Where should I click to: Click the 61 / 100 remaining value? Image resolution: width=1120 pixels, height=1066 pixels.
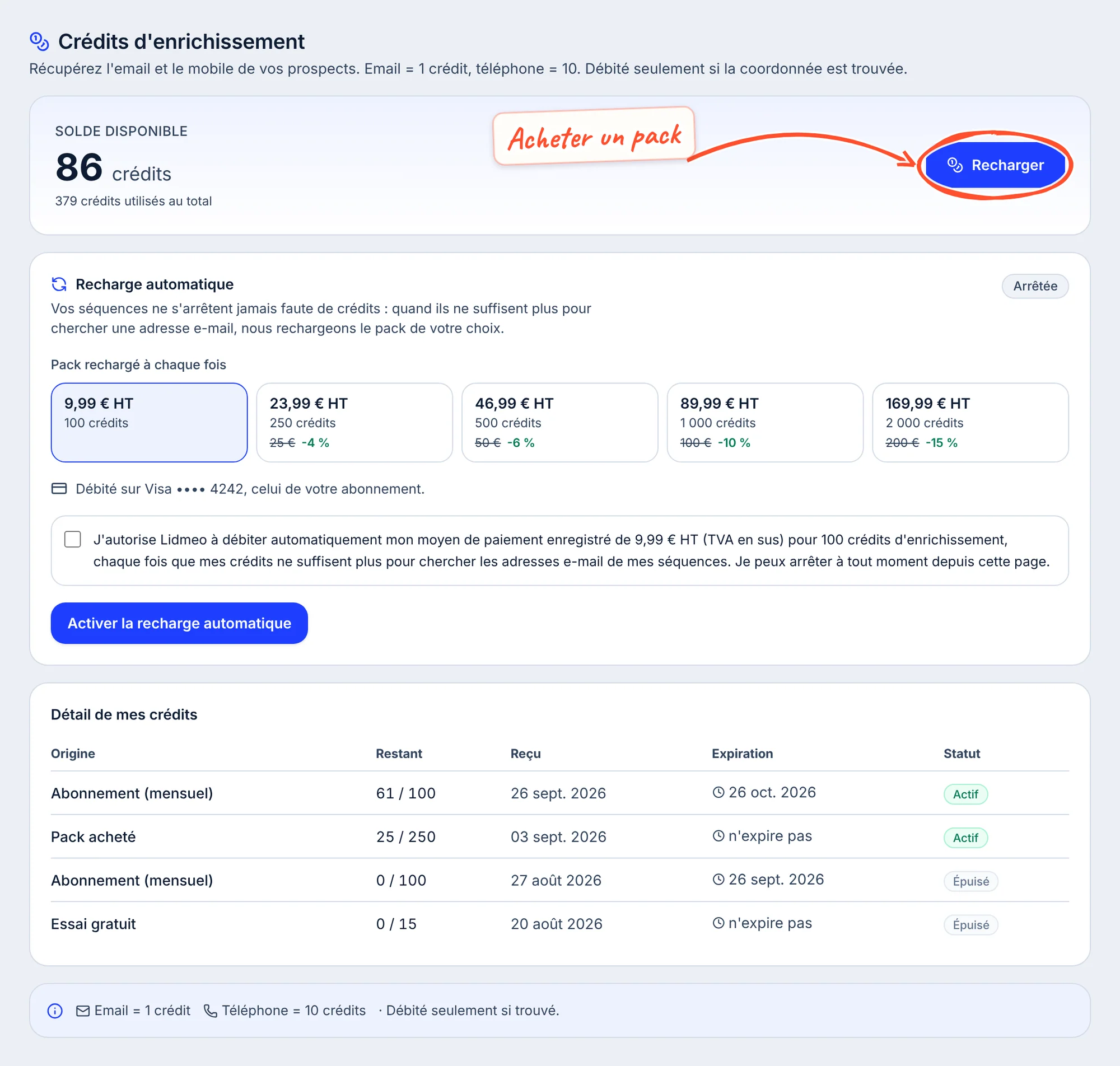[406, 793]
